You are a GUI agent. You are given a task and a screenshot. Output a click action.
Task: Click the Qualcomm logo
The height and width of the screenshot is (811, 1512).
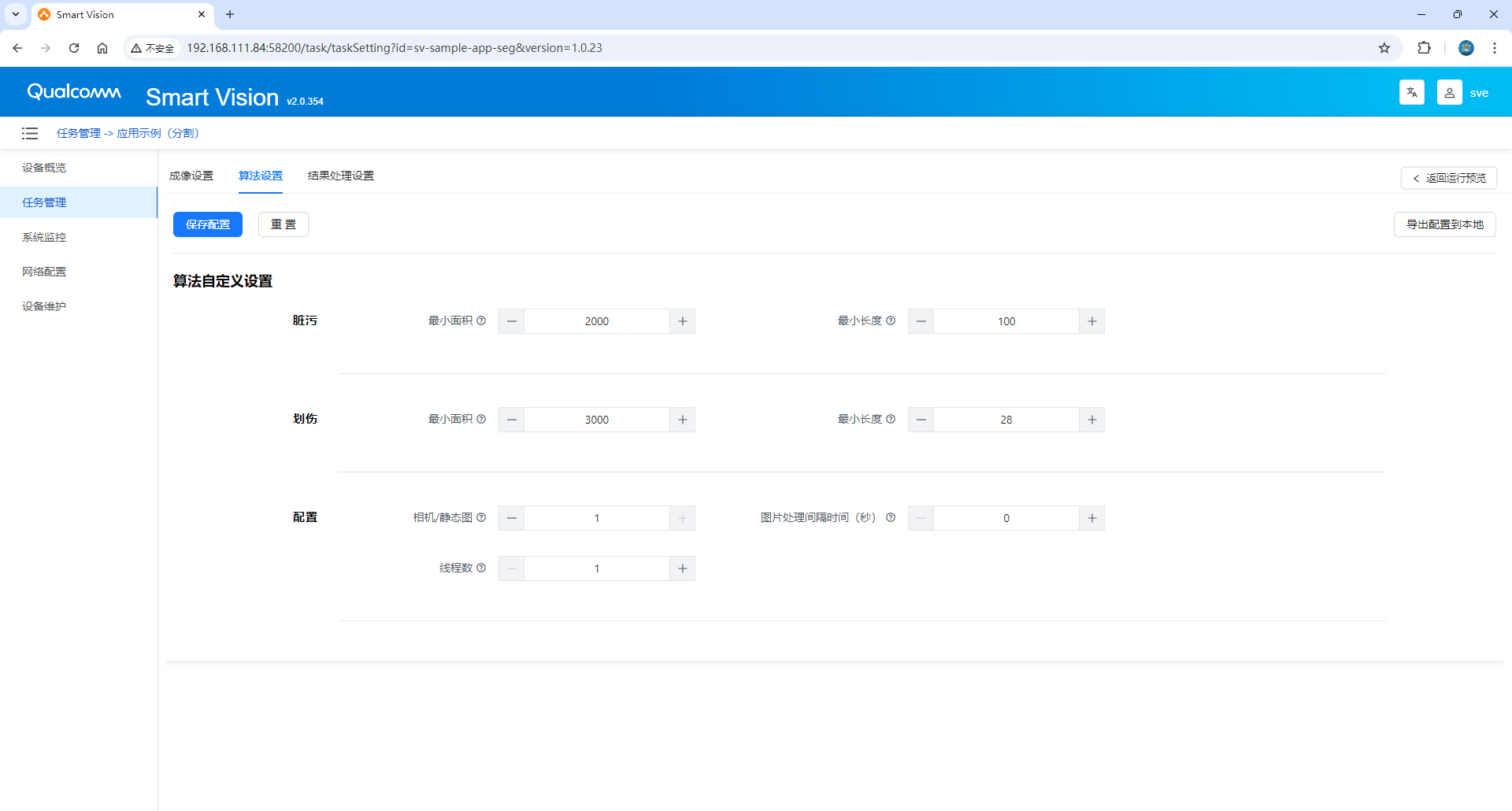pyautogui.click(x=74, y=92)
